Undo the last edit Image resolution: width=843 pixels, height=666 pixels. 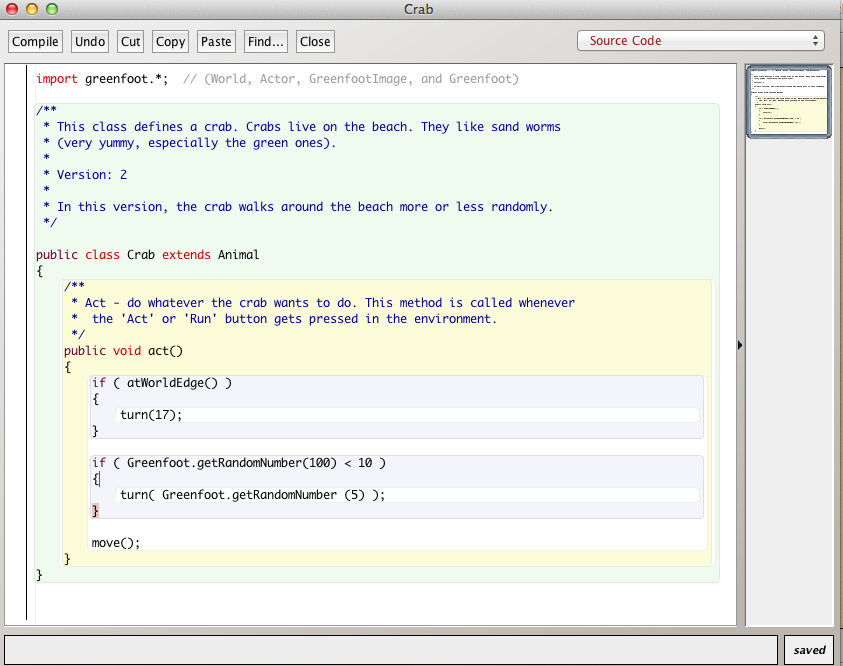click(90, 41)
